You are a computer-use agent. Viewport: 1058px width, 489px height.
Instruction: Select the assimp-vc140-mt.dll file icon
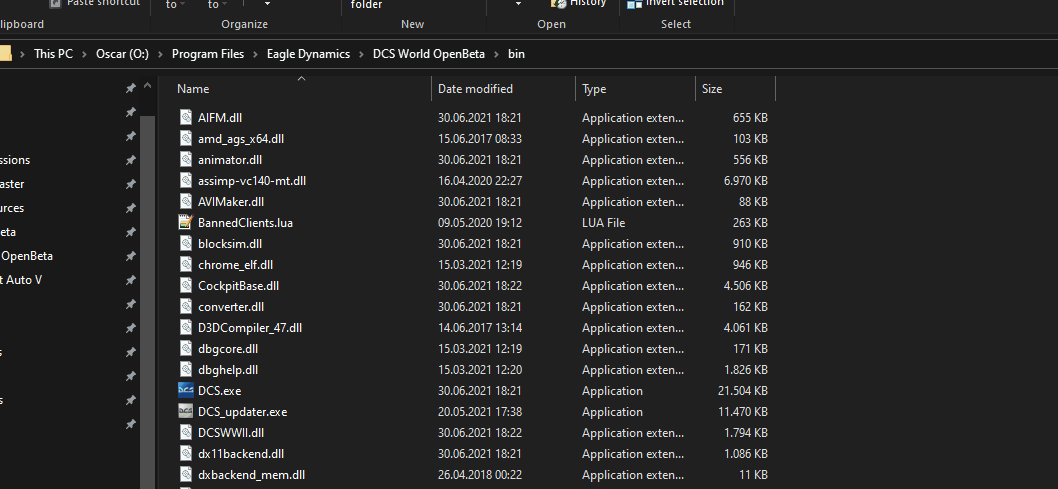[186, 180]
